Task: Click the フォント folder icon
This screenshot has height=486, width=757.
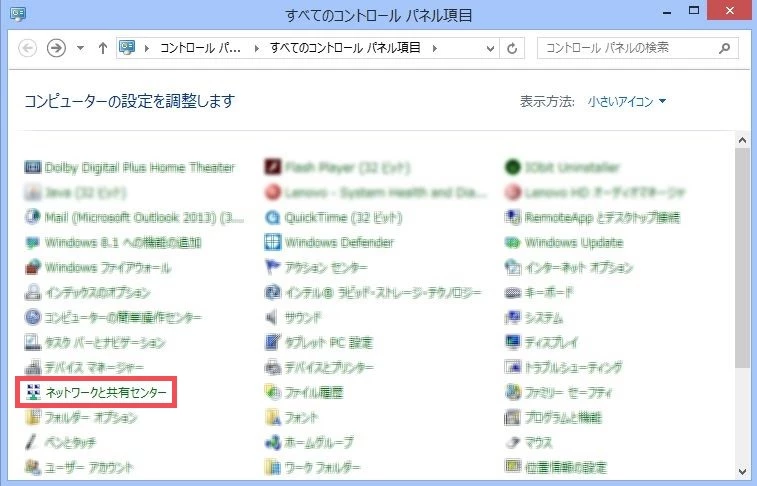Action: click(273, 417)
